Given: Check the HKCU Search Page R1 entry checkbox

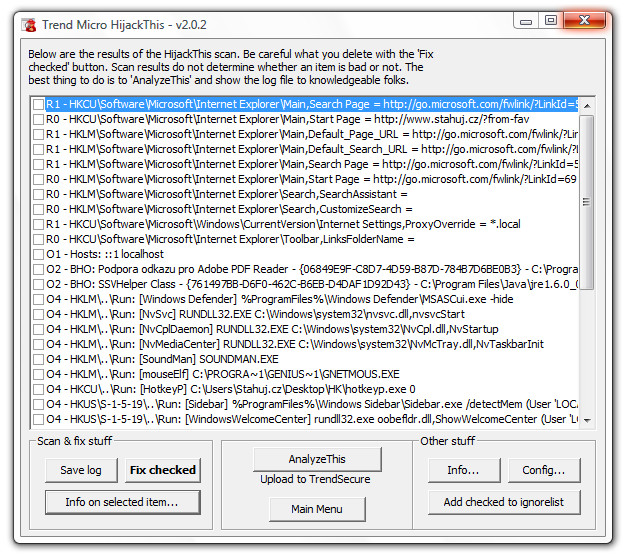Looking at the screenshot, I should (x=38, y=104).
